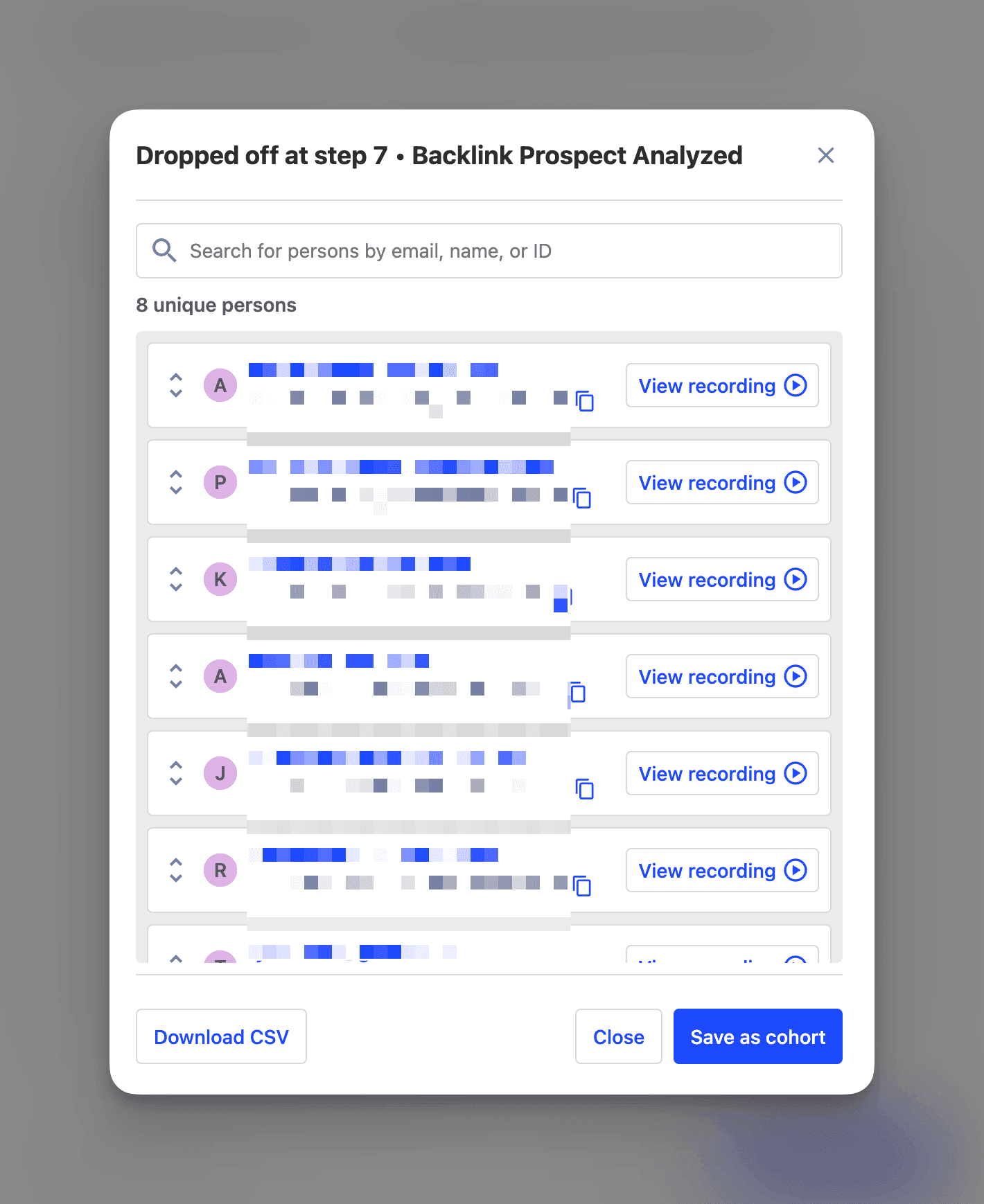Download the persons list as CSV

coord(221,1036)
